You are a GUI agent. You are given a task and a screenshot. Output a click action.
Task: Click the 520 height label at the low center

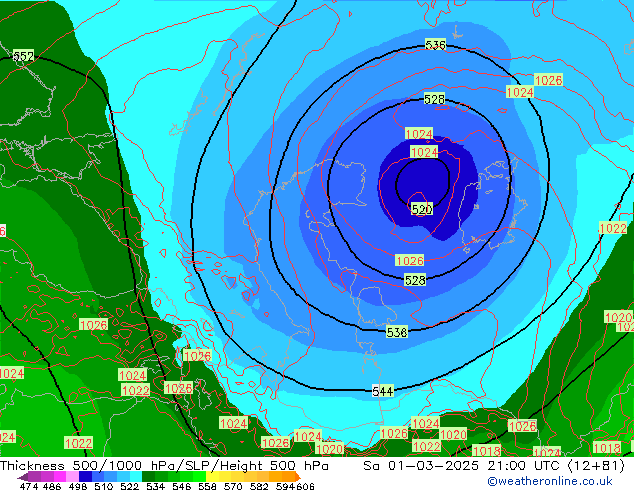click(422, 209)
